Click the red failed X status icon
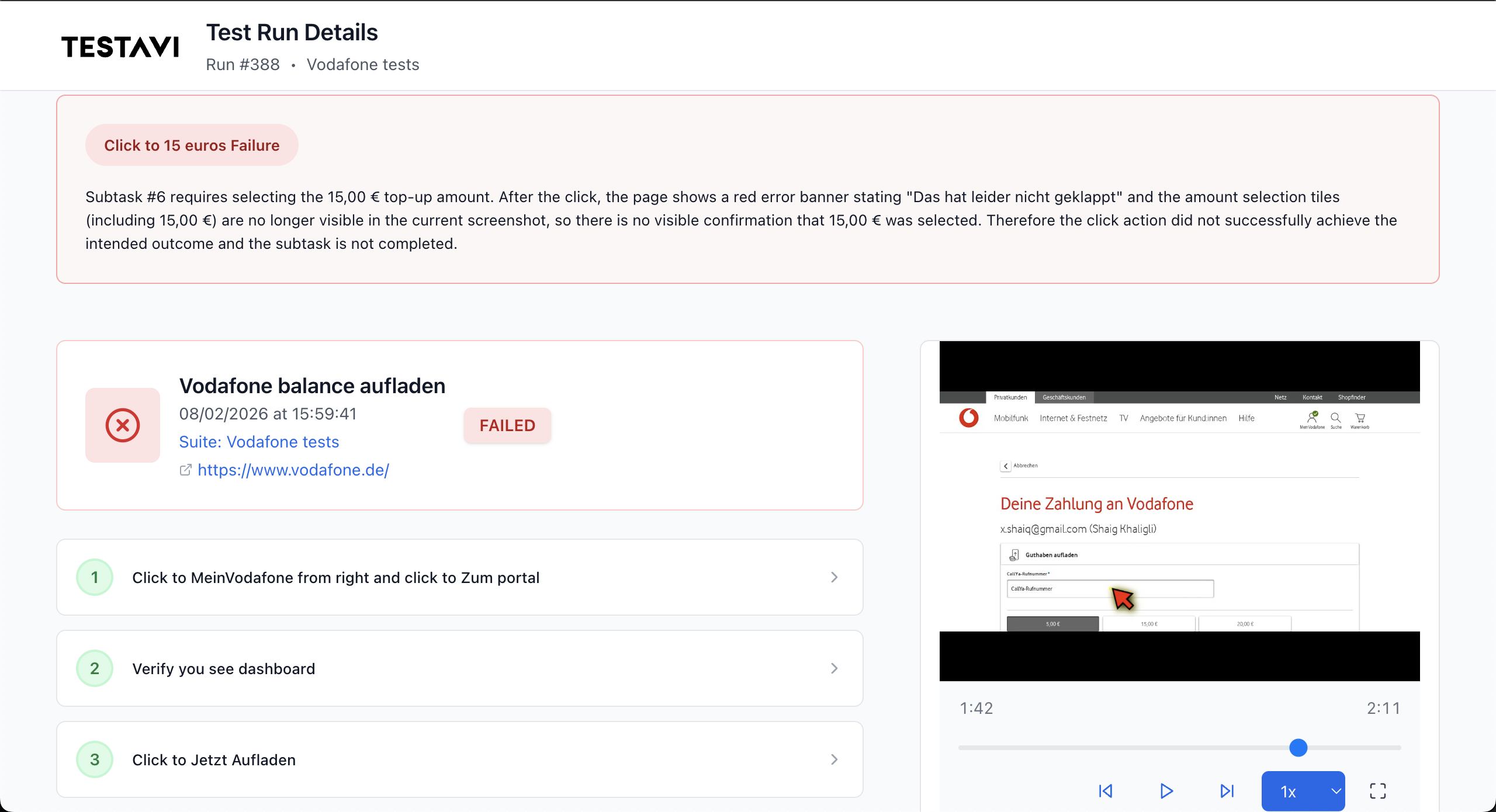The height and width of the screenshot is (812, 1496). 123,425
